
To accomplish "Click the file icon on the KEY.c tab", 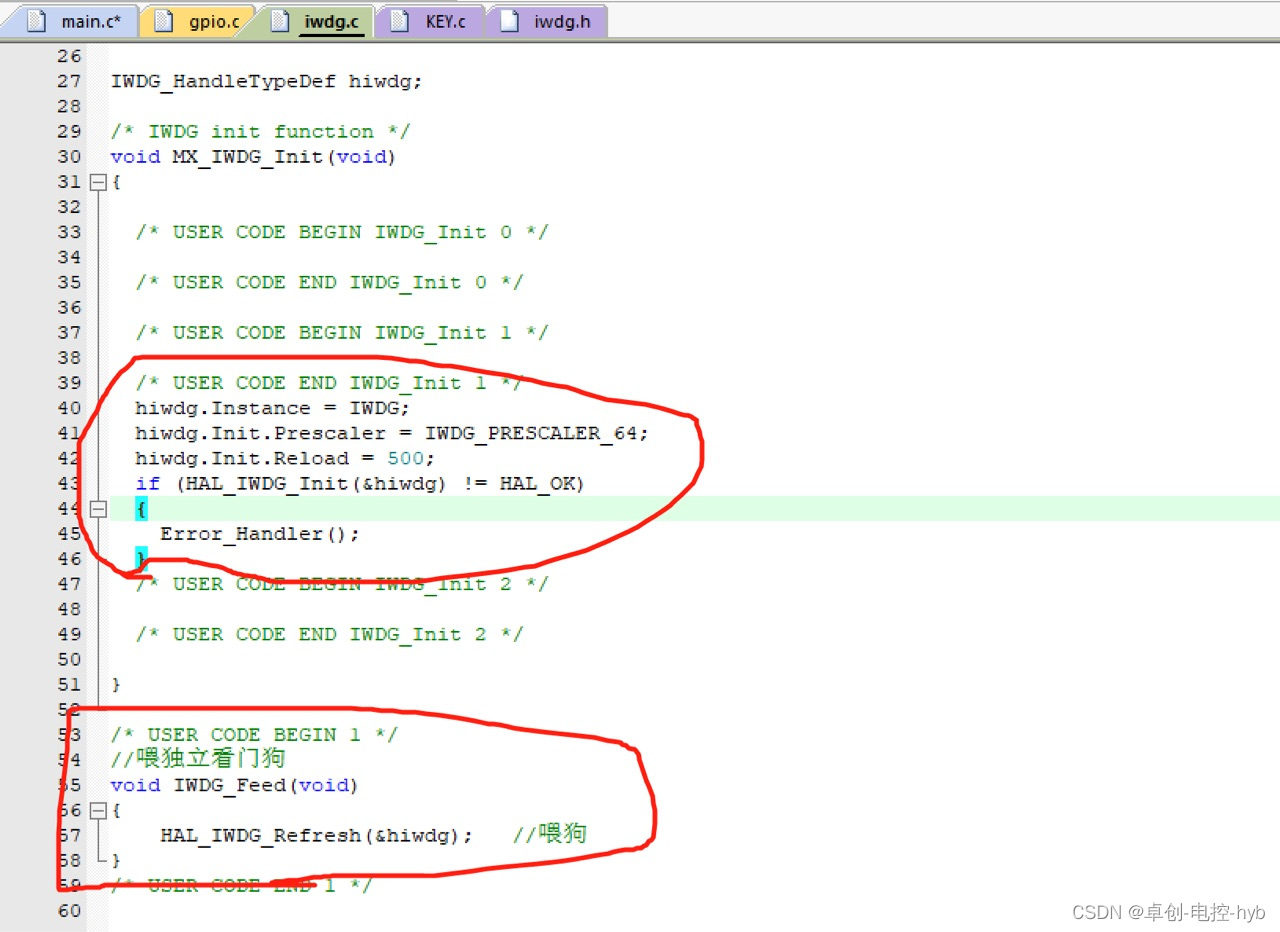I will (x=400, y=21).
